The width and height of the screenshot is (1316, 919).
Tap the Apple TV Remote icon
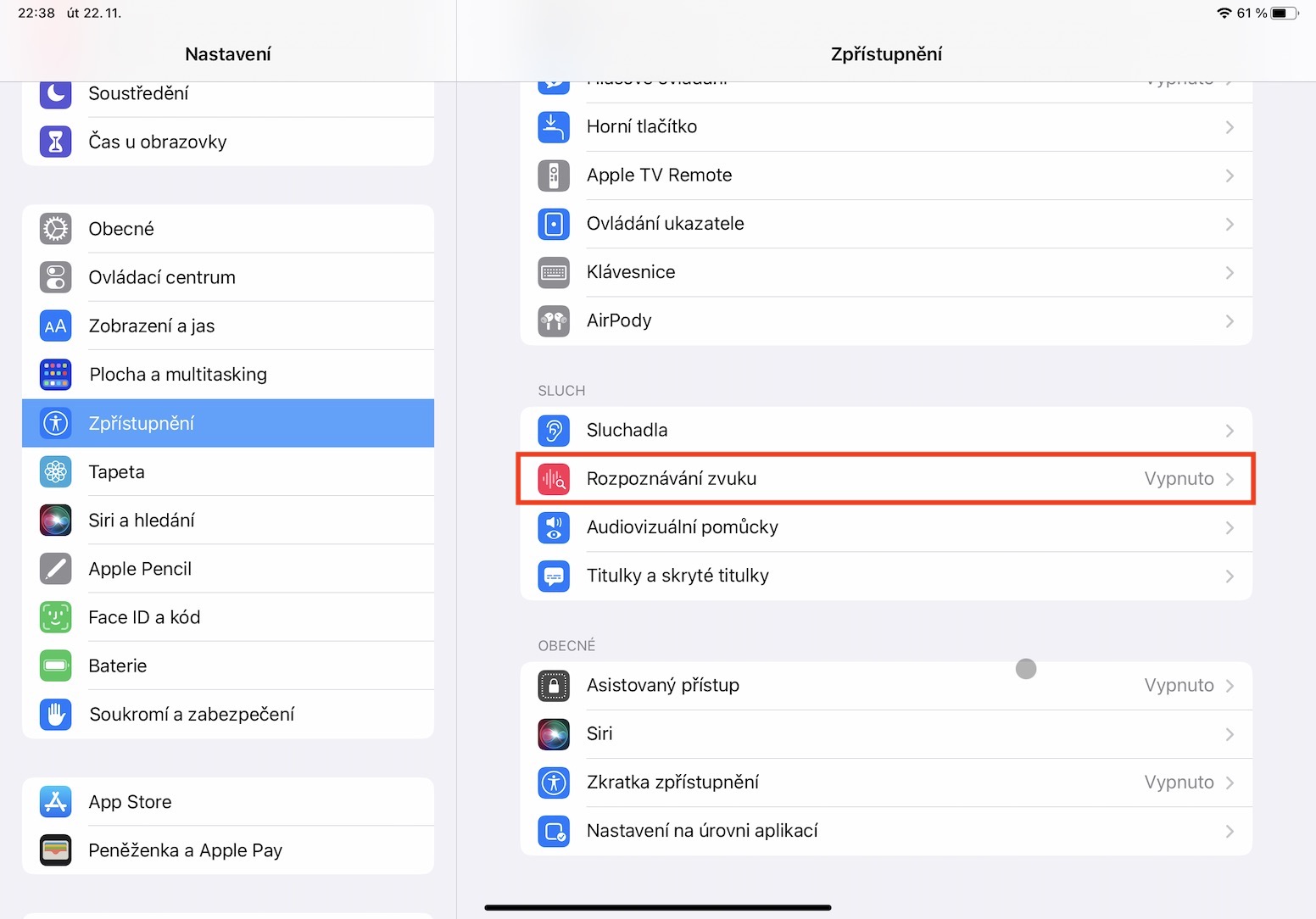click(x=554, y=175)
